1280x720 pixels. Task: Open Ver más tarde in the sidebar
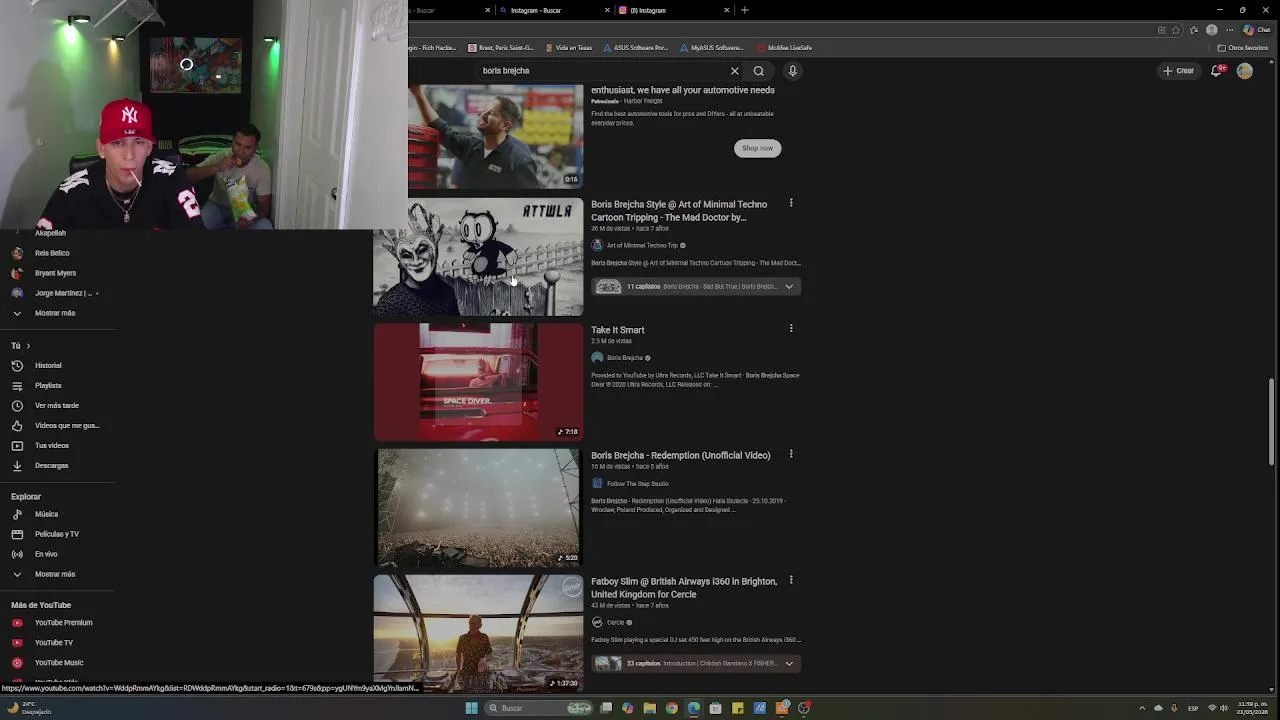point(57,406)
